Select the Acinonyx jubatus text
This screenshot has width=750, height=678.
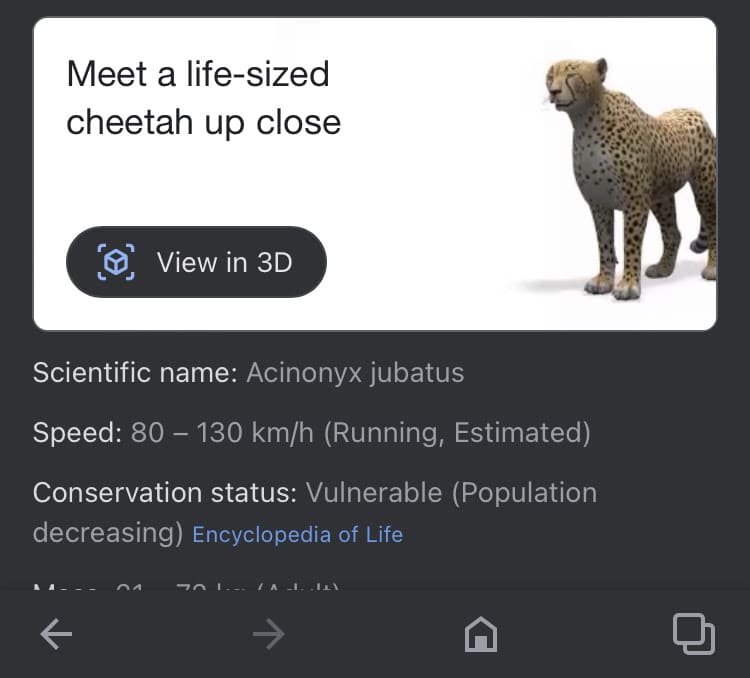pos(355,374)
